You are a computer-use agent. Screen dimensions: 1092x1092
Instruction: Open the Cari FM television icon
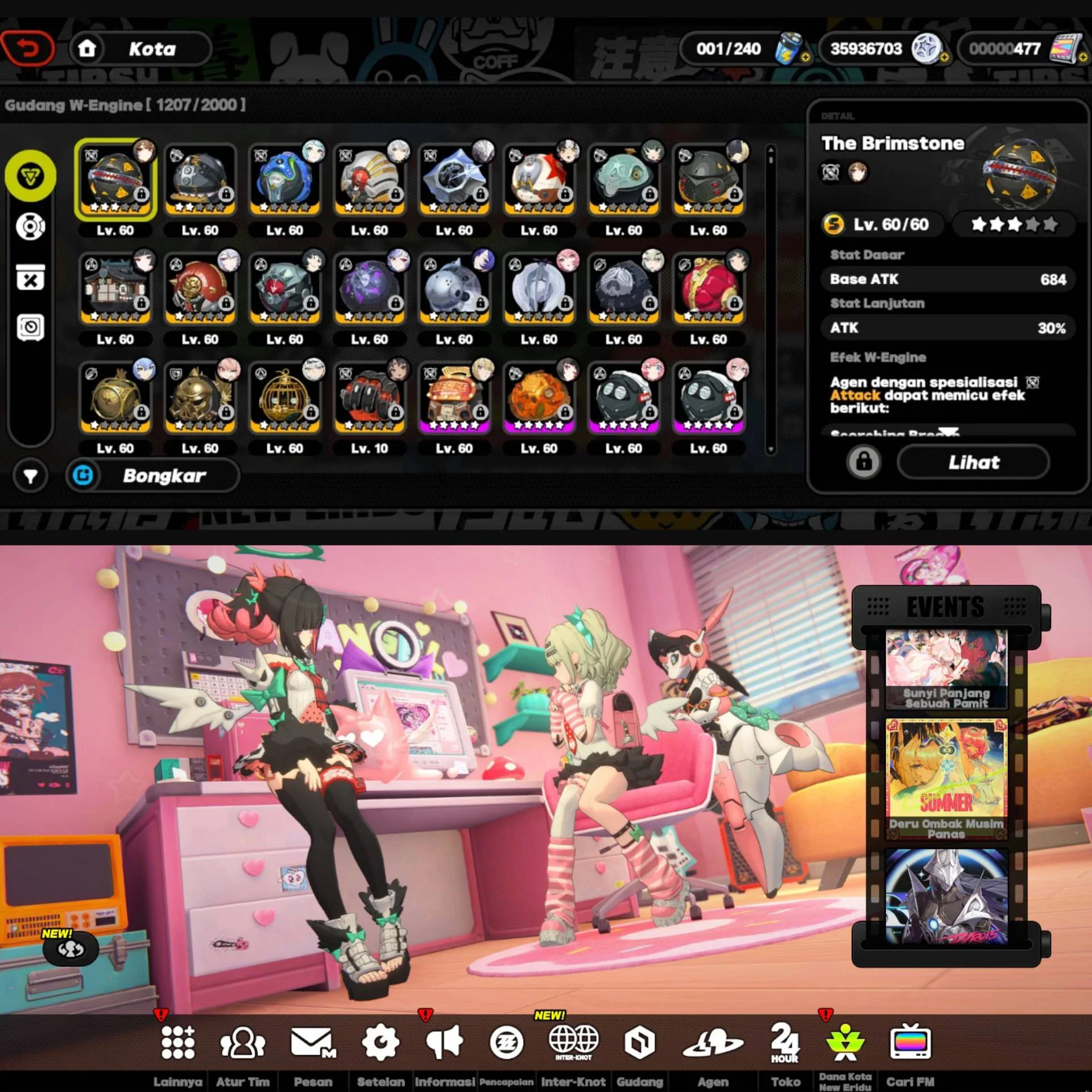910,1042
